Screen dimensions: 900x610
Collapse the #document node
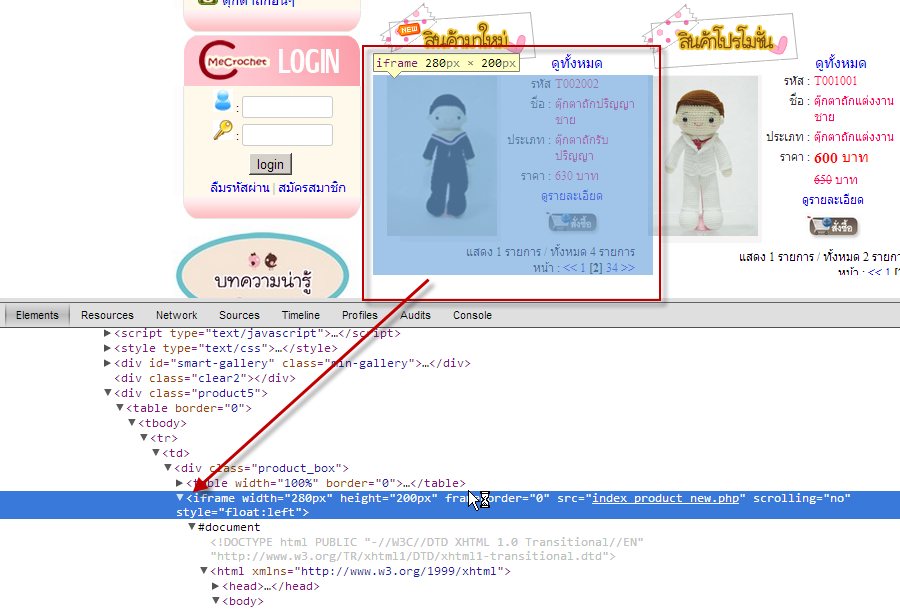(192, 527)
